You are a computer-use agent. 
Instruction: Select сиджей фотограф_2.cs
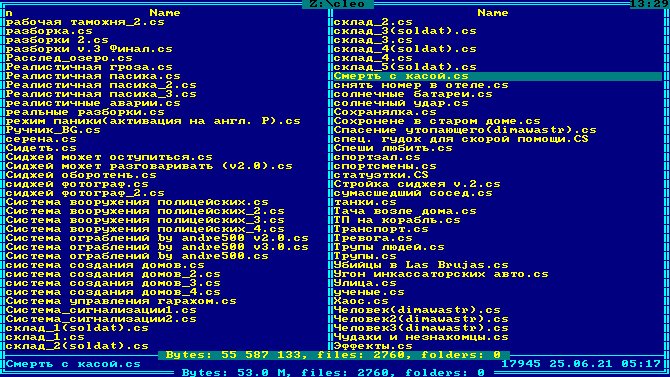click(x=85, y=193)
